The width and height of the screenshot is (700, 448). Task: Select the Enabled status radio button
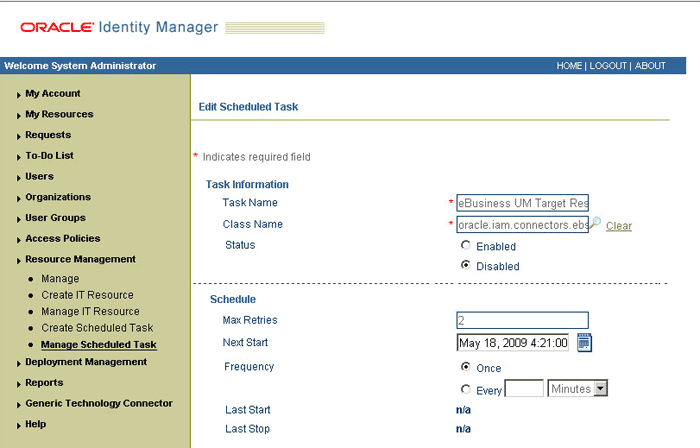tap(466, 245)
